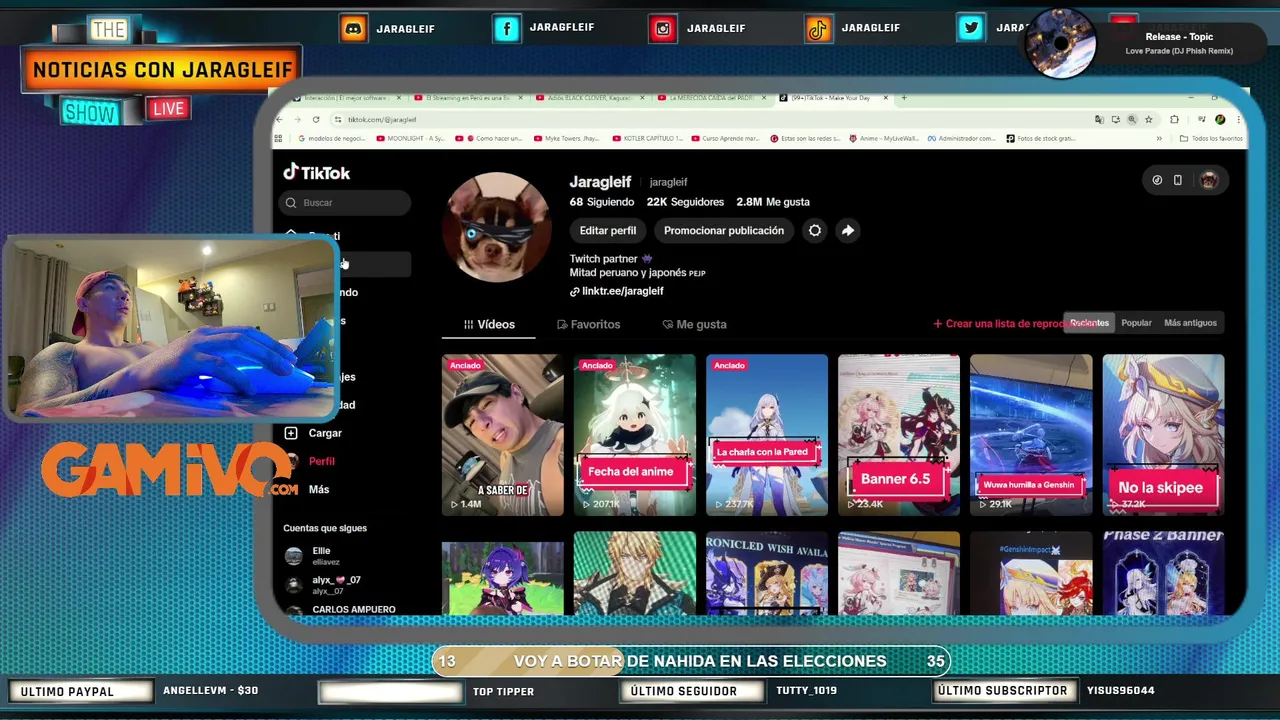Open La charla con la Pared video

767,435
